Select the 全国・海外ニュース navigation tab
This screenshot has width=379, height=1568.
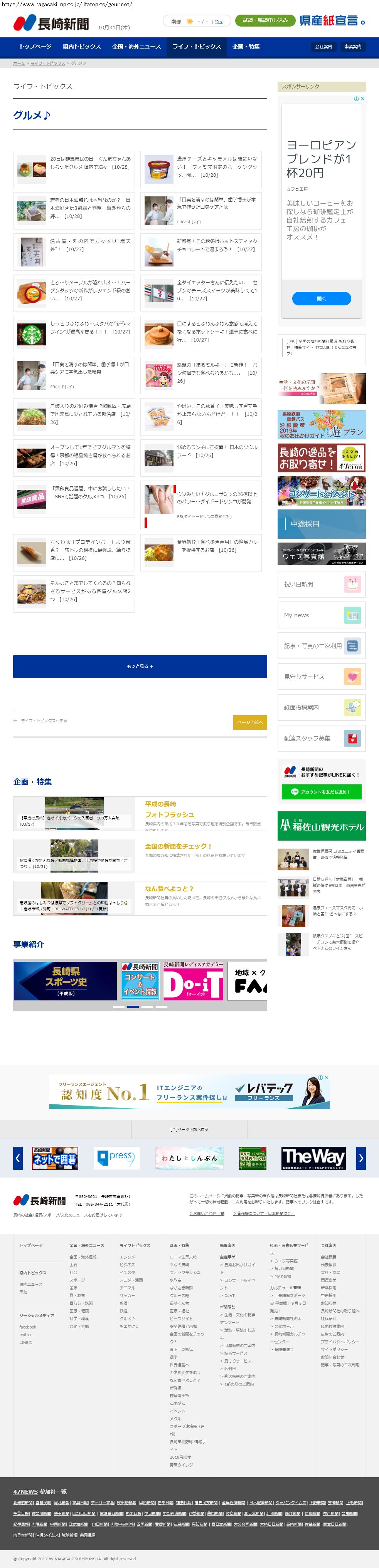click(x=136, y=47)
